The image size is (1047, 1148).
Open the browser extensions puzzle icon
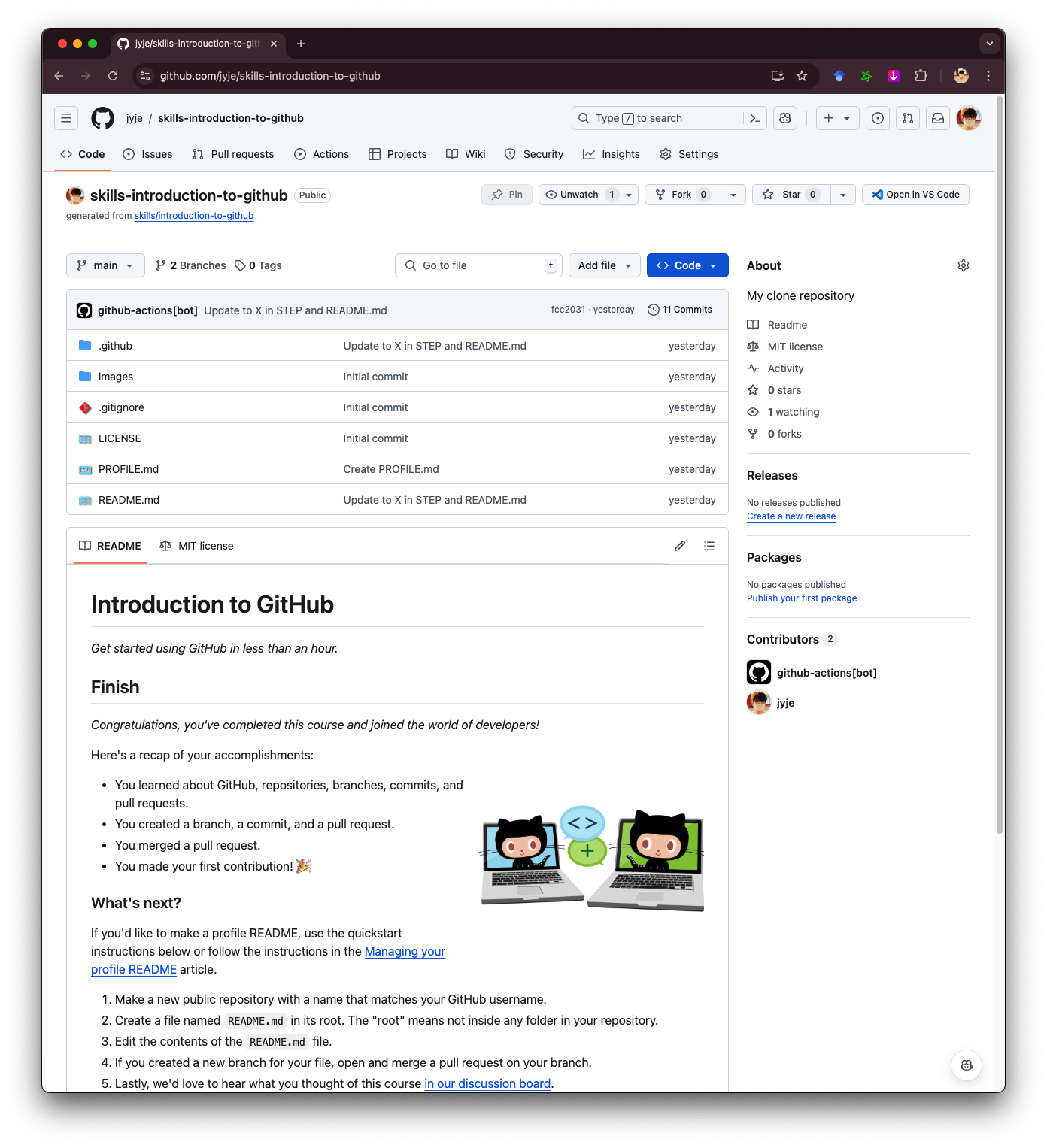(x=921, y=76)
